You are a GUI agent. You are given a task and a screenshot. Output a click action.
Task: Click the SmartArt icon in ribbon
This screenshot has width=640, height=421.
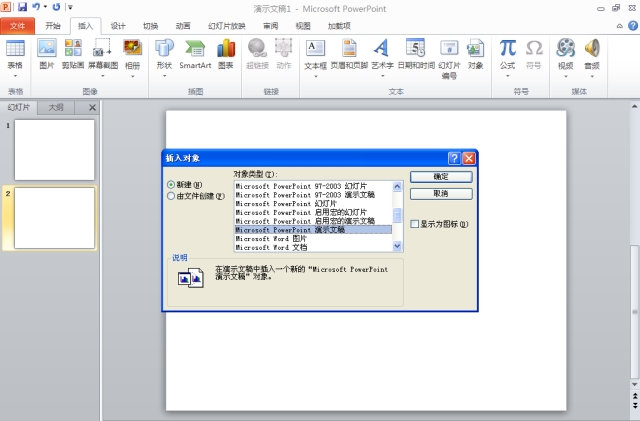click(x=195, y=53)
